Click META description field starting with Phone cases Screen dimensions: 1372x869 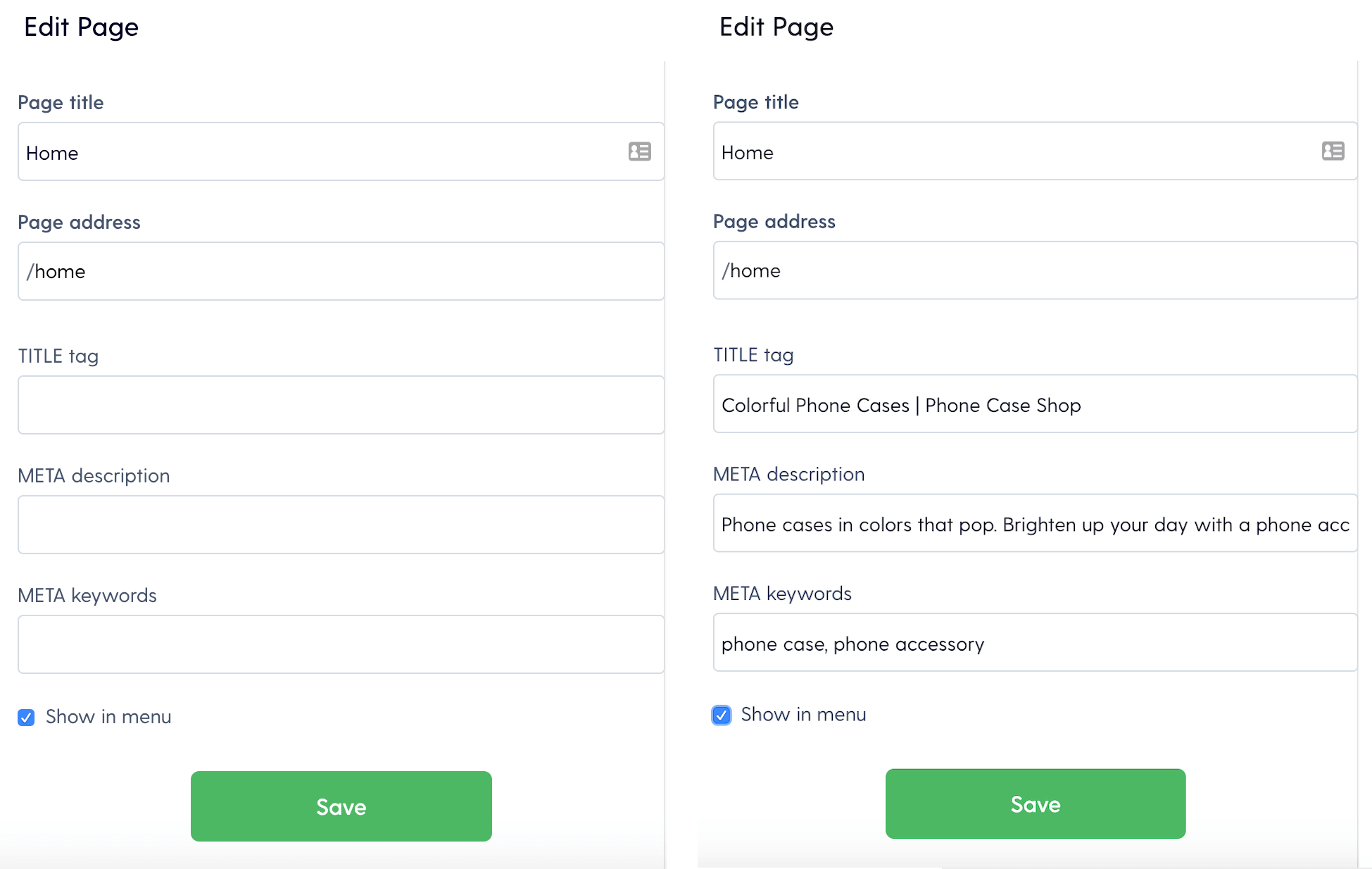click(1035, 523)
